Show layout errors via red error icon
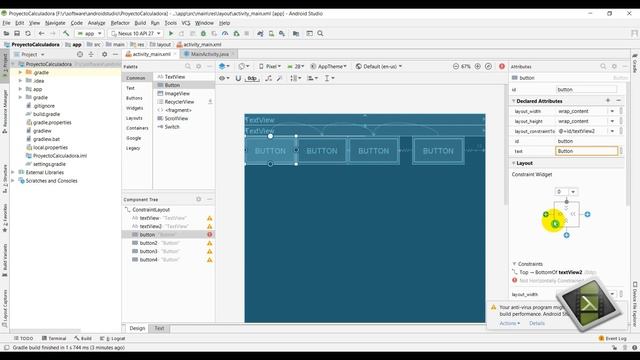 [x=502, y=66]
